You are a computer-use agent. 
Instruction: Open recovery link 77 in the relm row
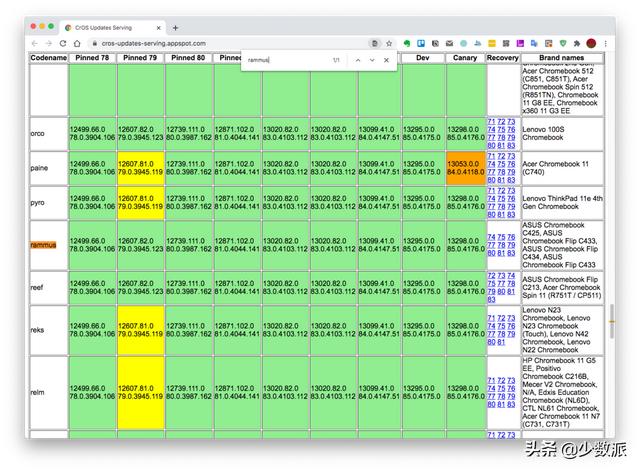tap(491, 396)
